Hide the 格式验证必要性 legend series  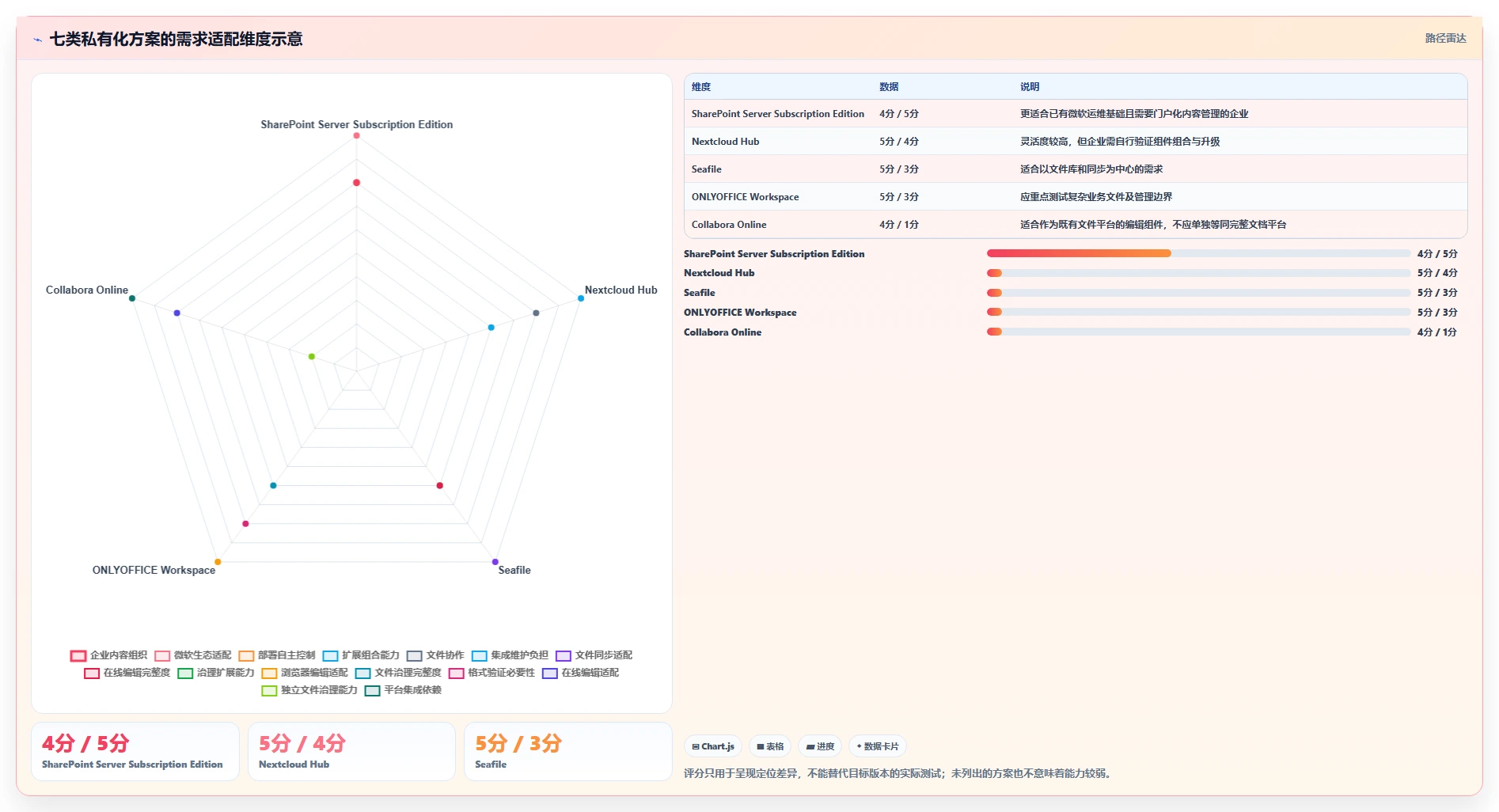491,673
